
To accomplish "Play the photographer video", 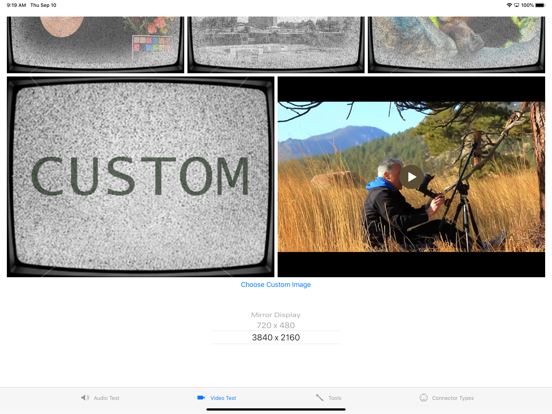I will coord(411,177).
